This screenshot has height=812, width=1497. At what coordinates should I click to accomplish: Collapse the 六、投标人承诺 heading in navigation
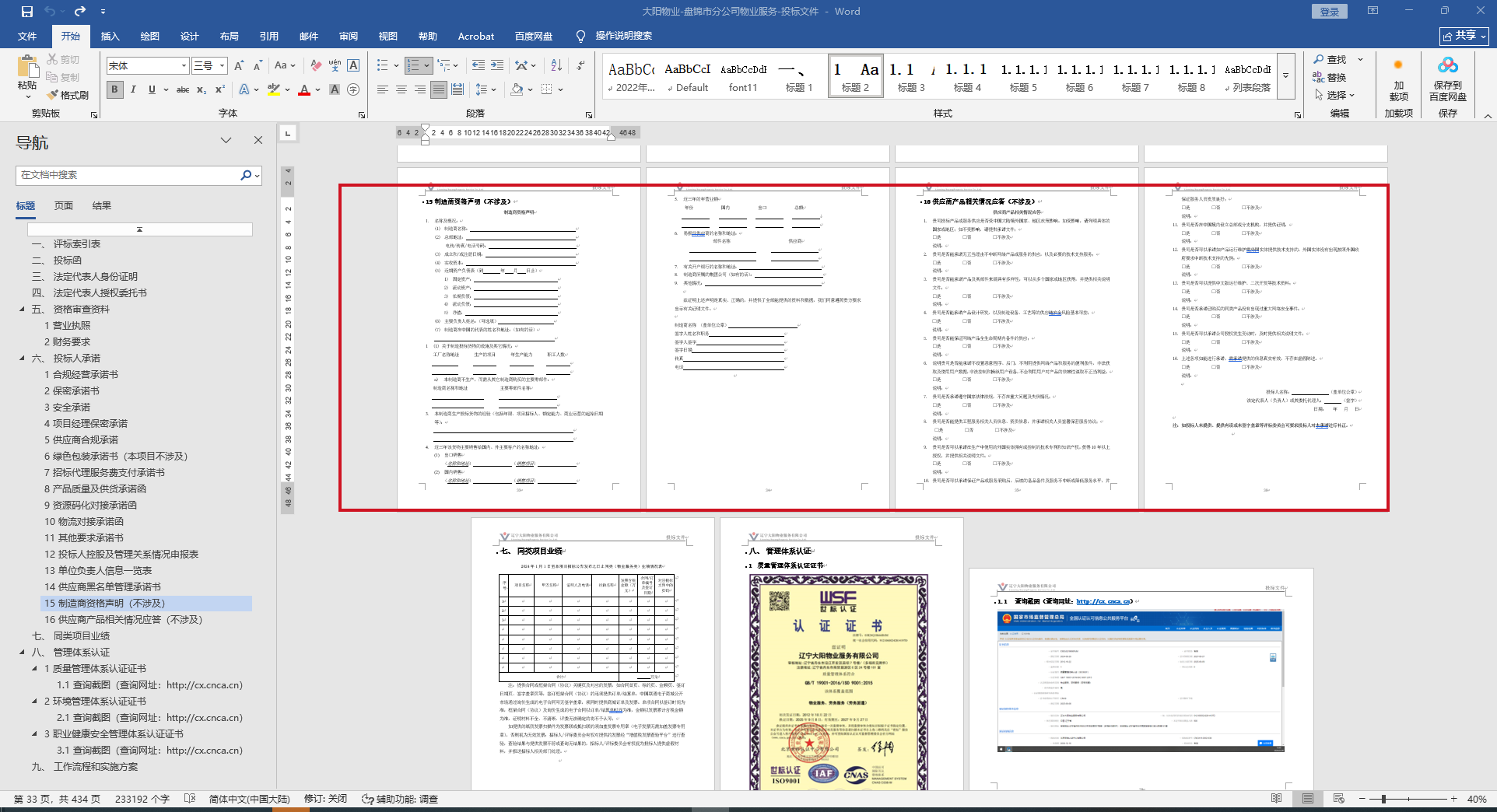pos(22,359)
